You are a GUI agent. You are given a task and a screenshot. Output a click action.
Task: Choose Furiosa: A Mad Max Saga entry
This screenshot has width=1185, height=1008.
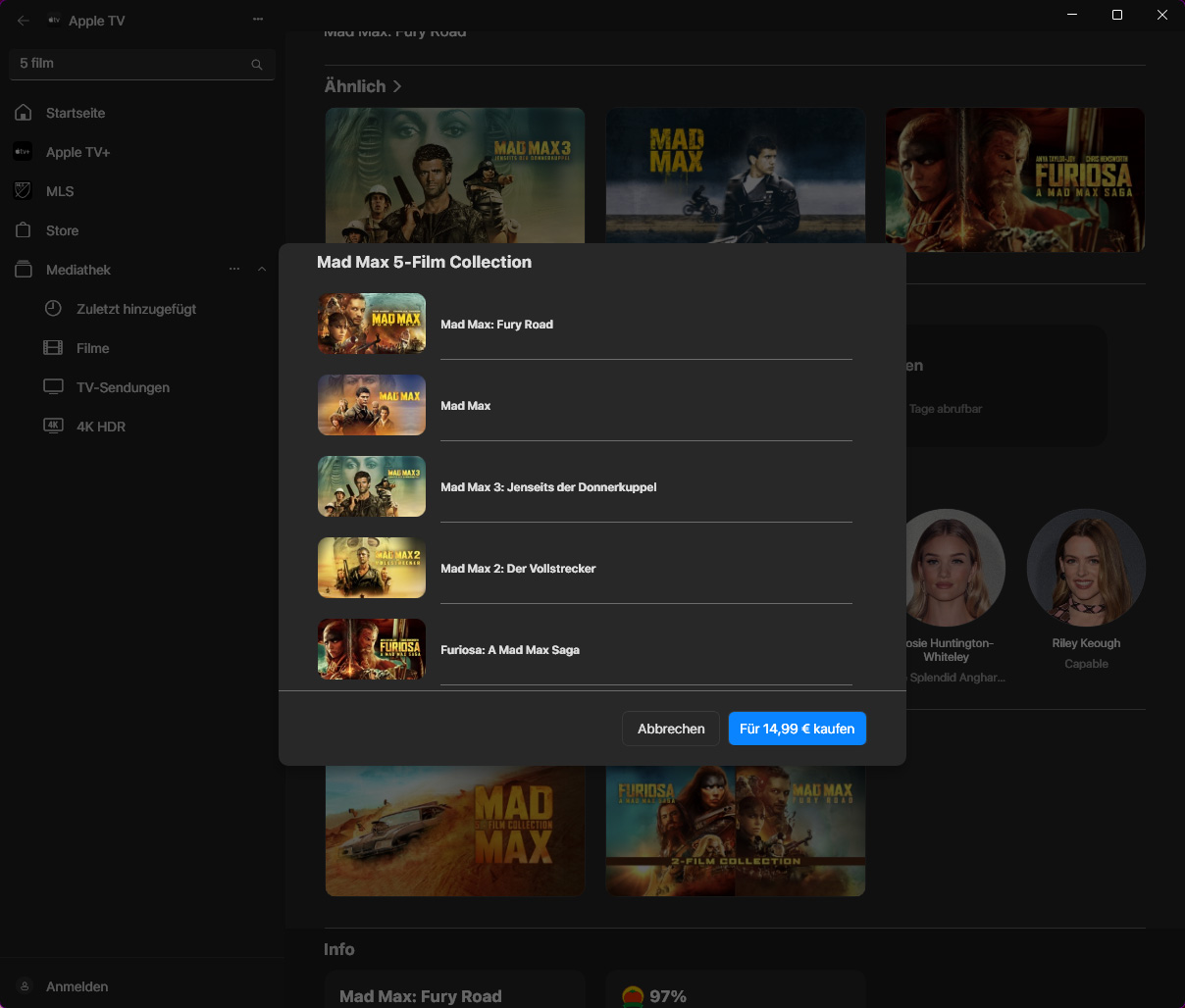pos(510,650)
